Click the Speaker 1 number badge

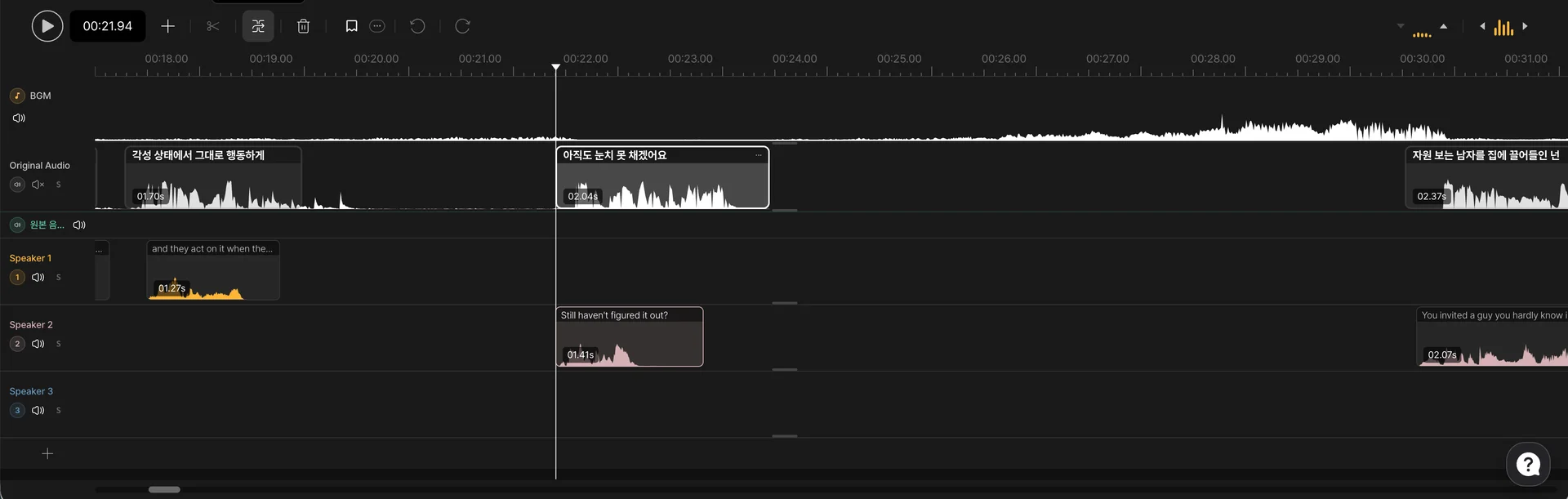click(x=17, y=277)
